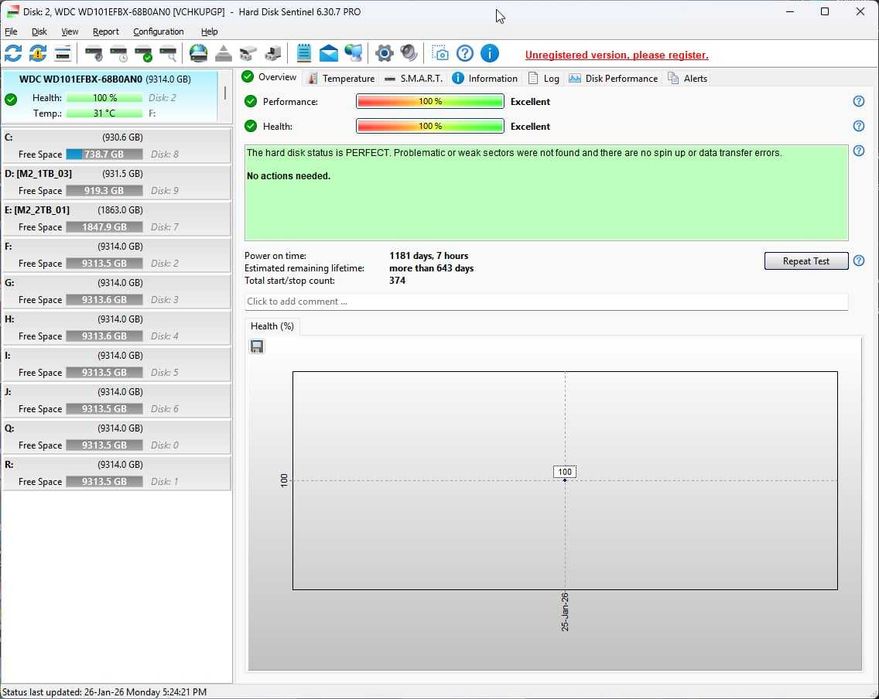Select drive H: in the partition list
Viewport: 879px width, 699px height.
point(117,328)
